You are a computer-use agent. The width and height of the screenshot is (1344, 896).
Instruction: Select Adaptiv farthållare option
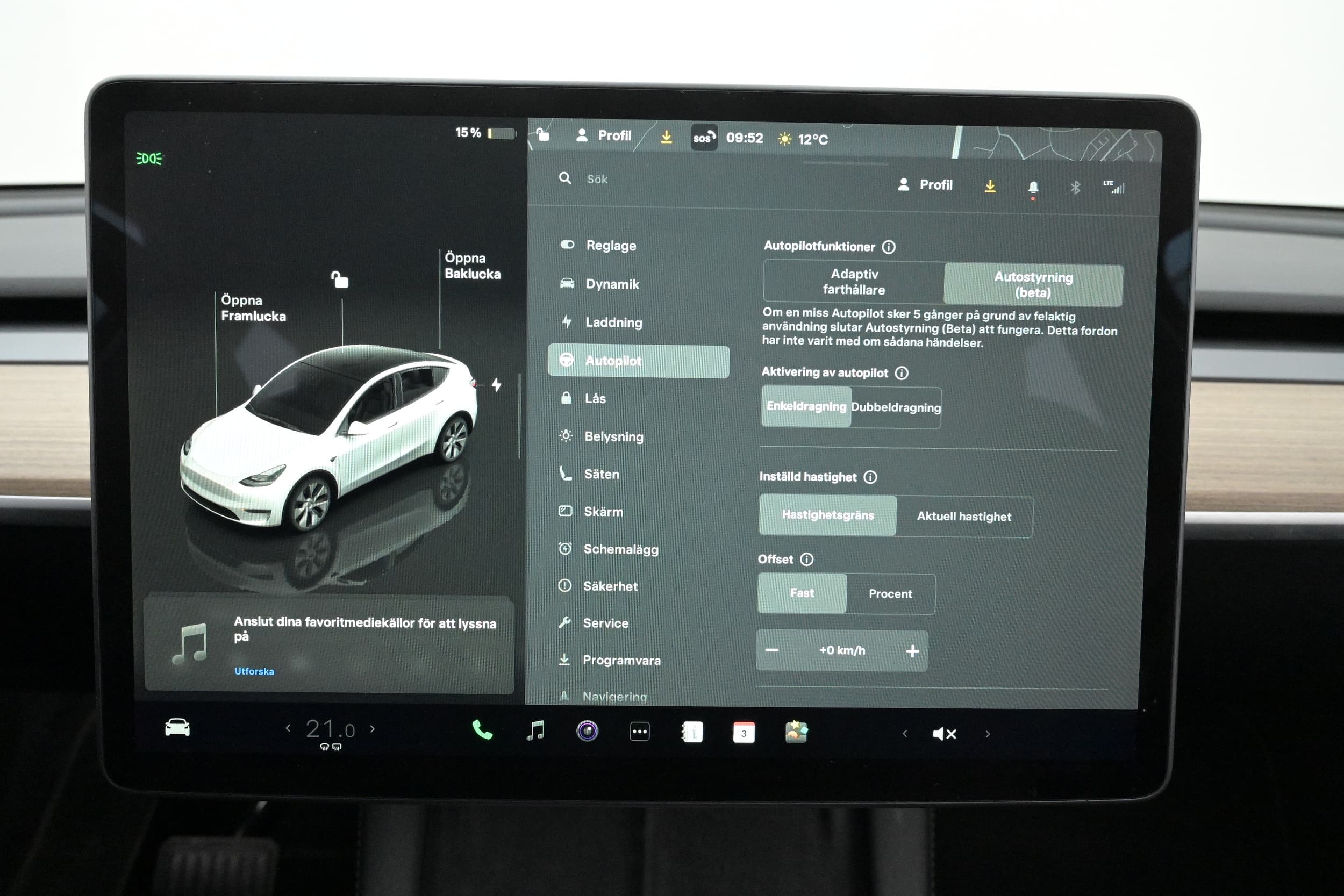pyautogui.click(x=854, y=282)
